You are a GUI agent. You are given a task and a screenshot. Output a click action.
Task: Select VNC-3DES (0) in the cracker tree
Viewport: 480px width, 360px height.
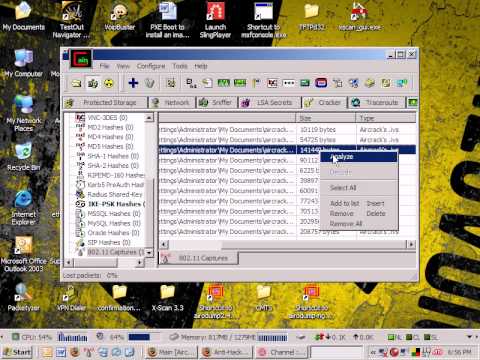point(107,118)
